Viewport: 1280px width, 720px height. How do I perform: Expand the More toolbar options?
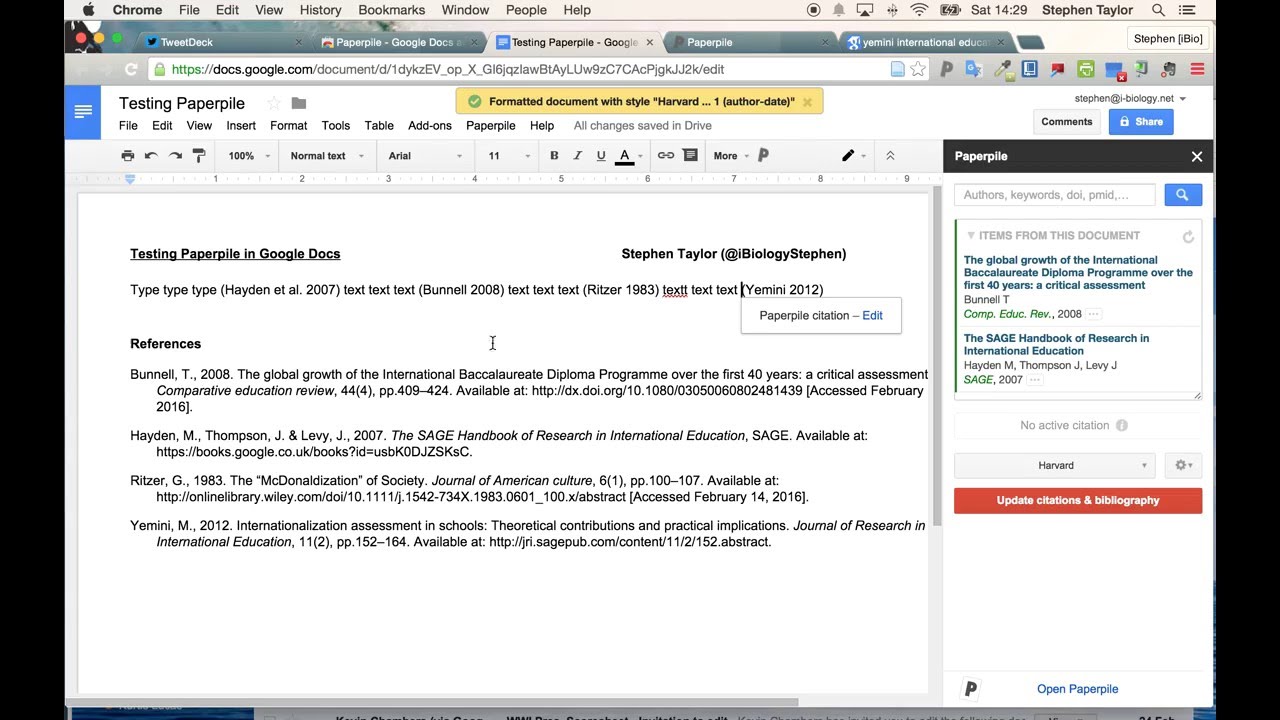[x=730, y=156]
